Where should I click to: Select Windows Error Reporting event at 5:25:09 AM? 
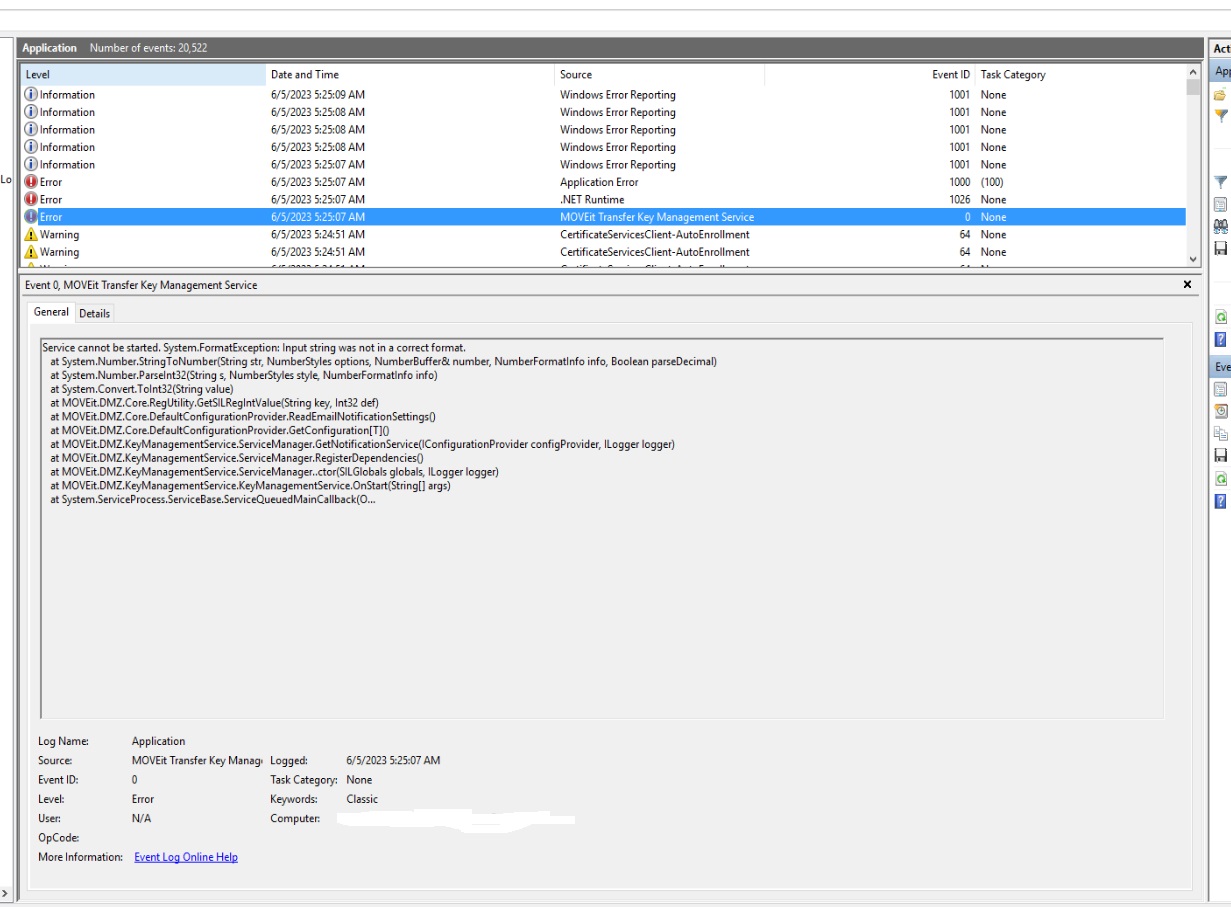coord(603,95)
